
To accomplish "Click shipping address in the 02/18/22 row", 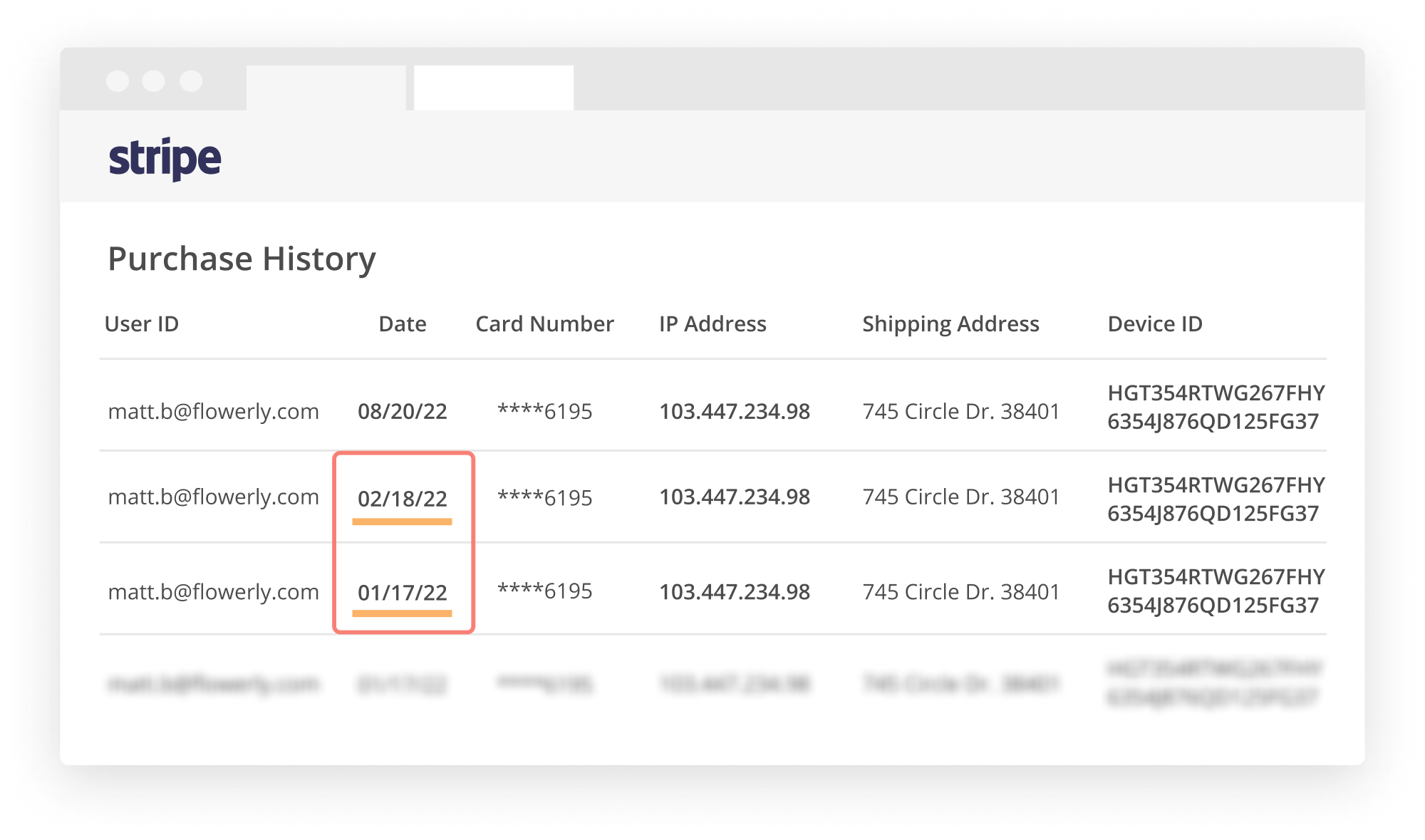I will tap(961, 497).
